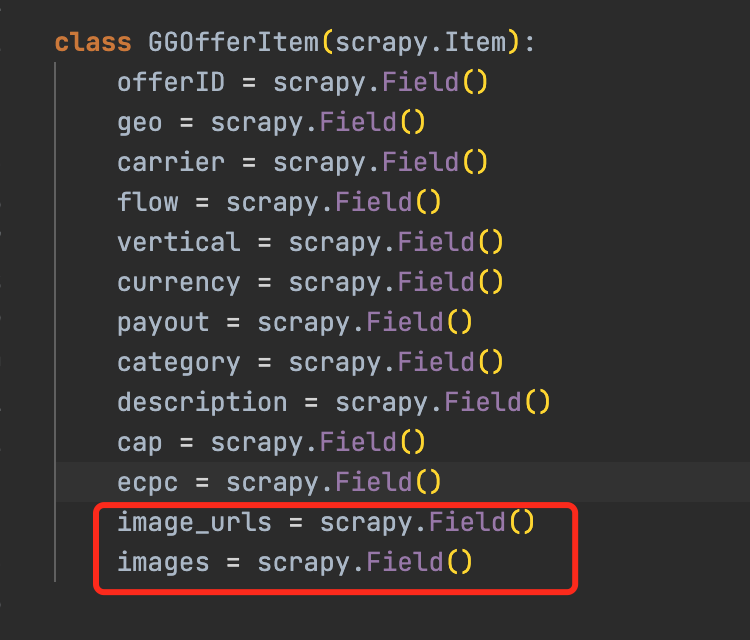Viewport: 750px width, 640px height.
Task: Click the ecpc field on highlighted line
Action: point(147,482)
